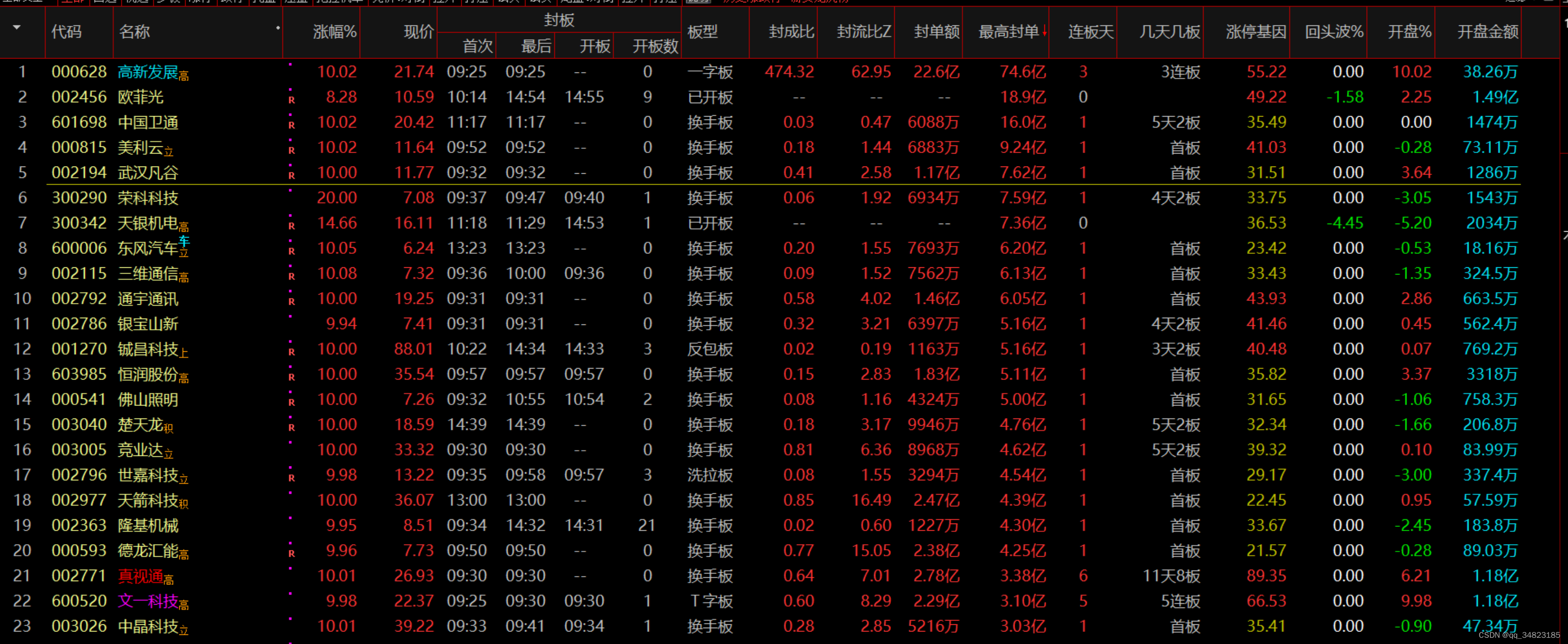Click the blue 车 tag on 东风汽车
Viewport: 1568px width, 644px height.
point(185,242)
